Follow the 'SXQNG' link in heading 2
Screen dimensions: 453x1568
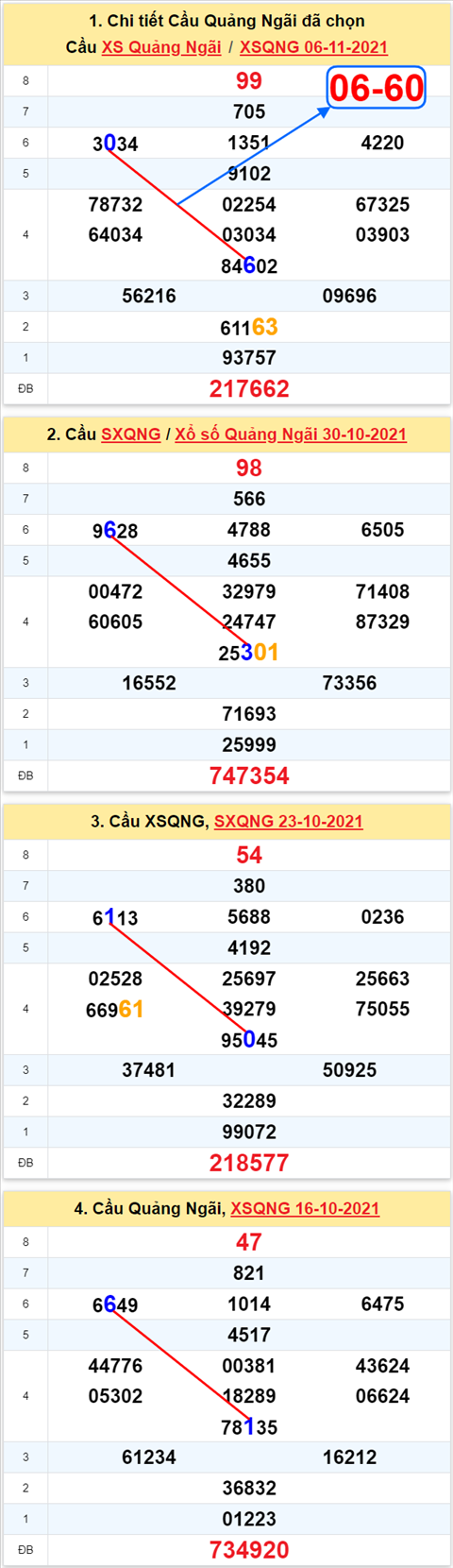tap(130, 435)
